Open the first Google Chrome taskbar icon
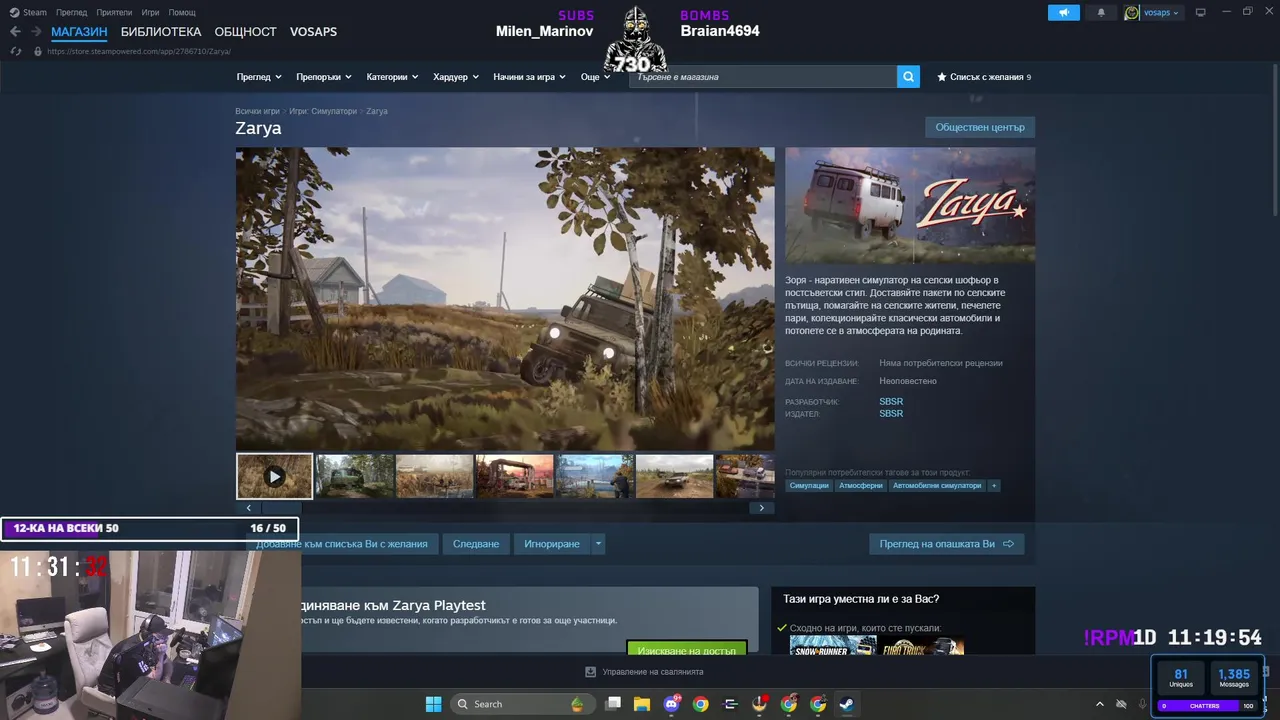The height and width of the screenshot is (720, 1280). pos(701,704)
